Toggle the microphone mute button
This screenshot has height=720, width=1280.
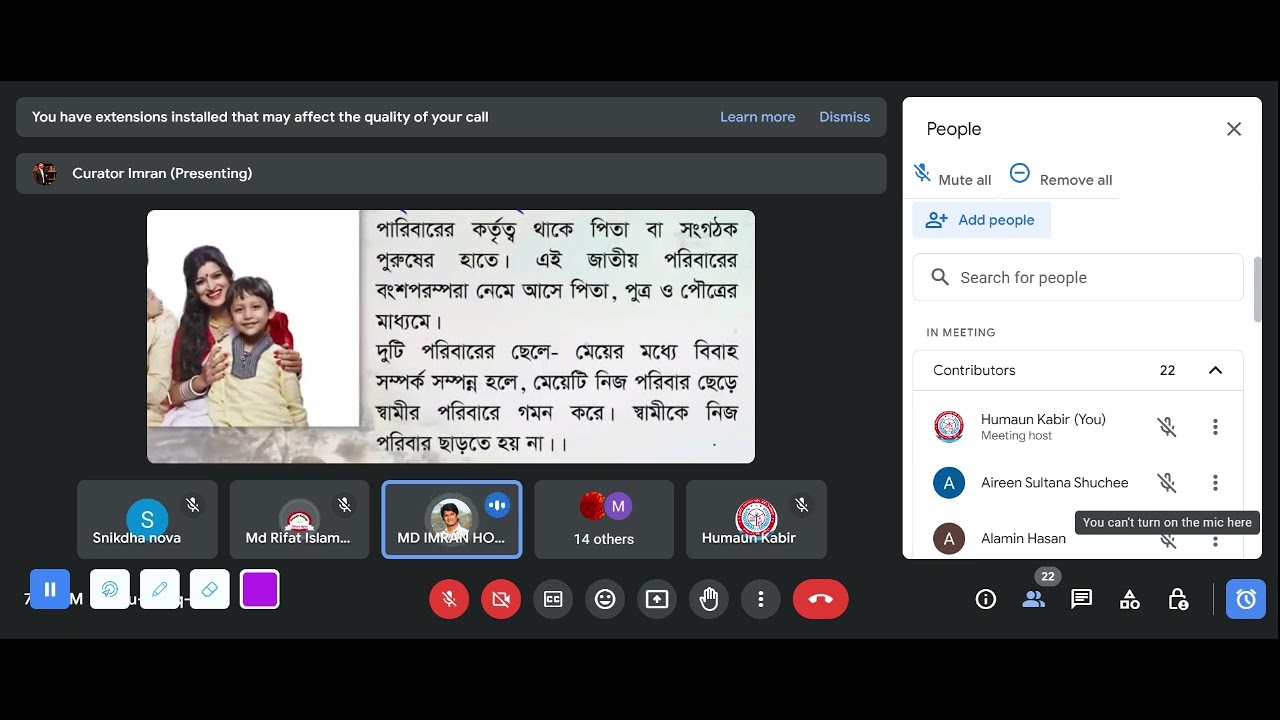[x=449, y=599]
